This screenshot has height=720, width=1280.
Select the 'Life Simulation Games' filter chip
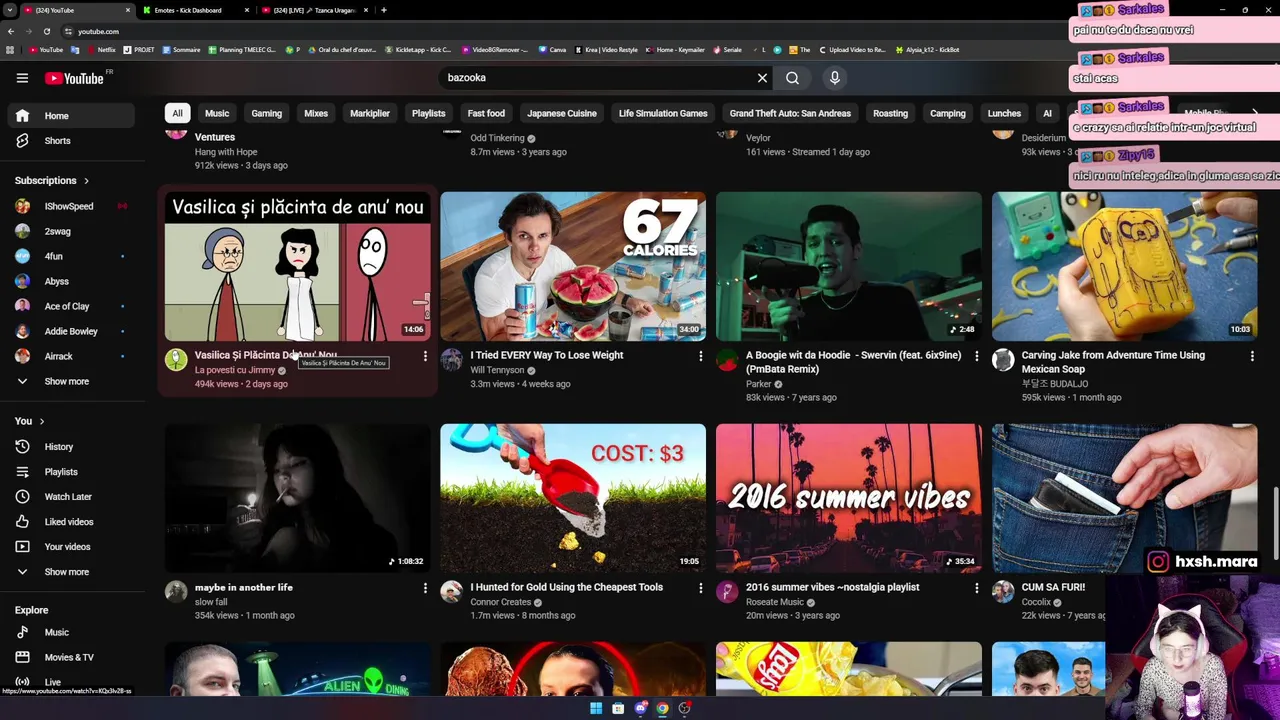click(663, 113)
